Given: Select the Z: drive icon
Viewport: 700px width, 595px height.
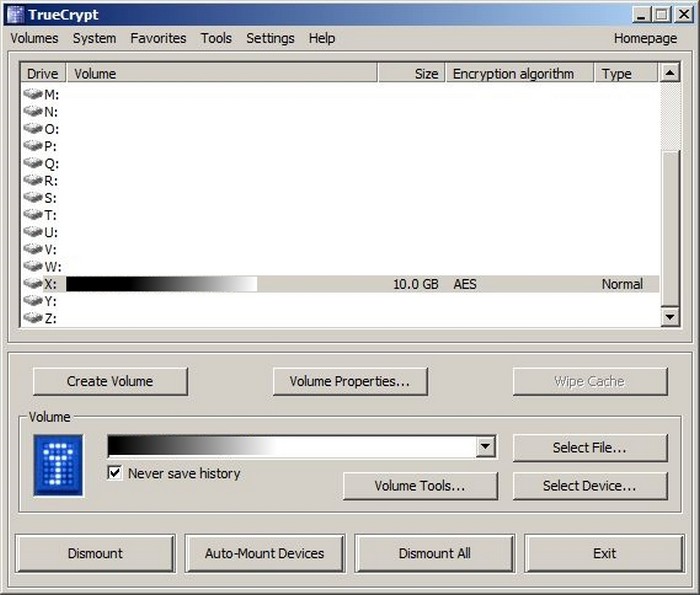Looking at the screenshot, I should pyautogui.click(x=33, y=318).
